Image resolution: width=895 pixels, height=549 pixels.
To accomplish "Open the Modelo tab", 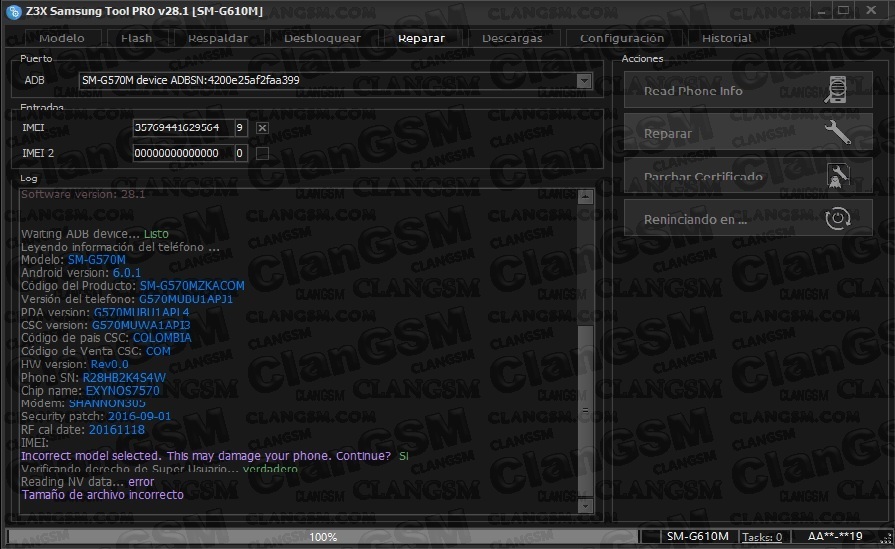I will [62, 38].
